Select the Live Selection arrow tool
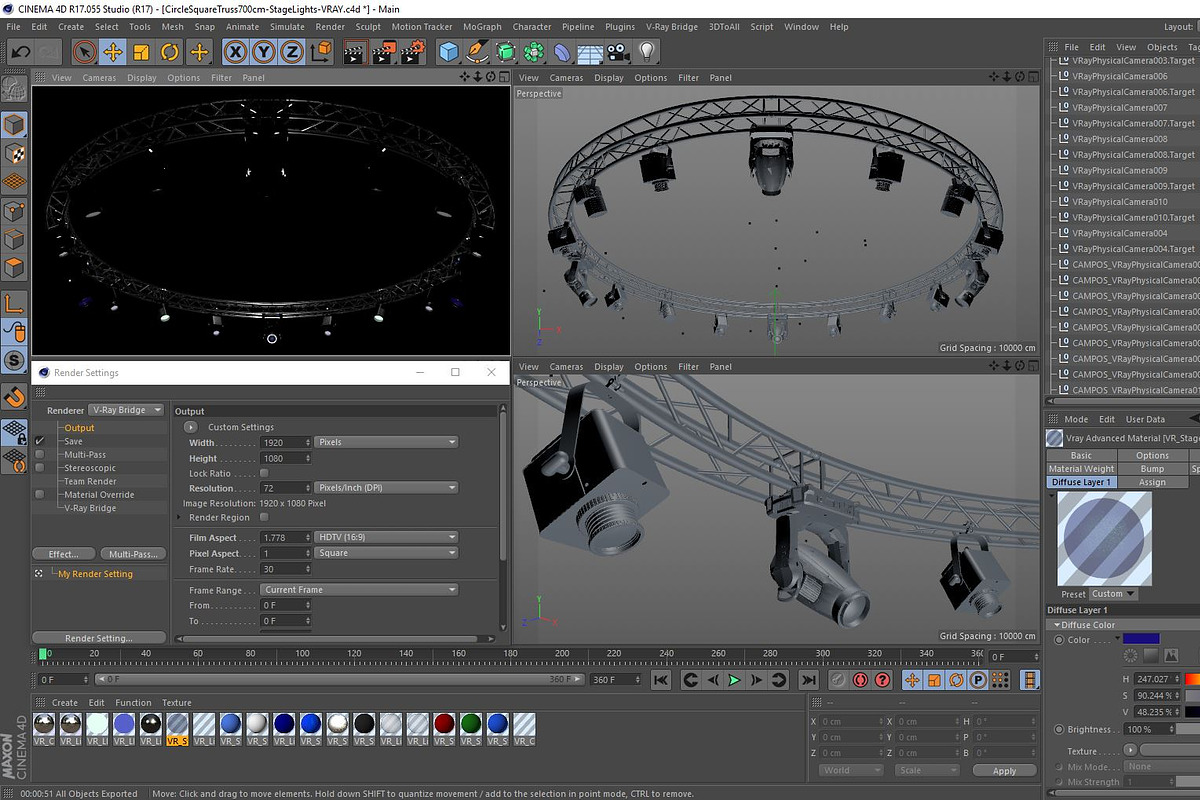Screen dimensions: 1200x800 85,51
